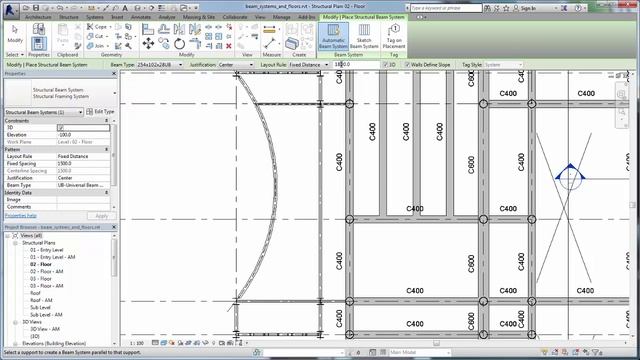This screenshot has width=640, height=360.
Task: Activate Sketch Beam System
Action: (x=364, y=36)
